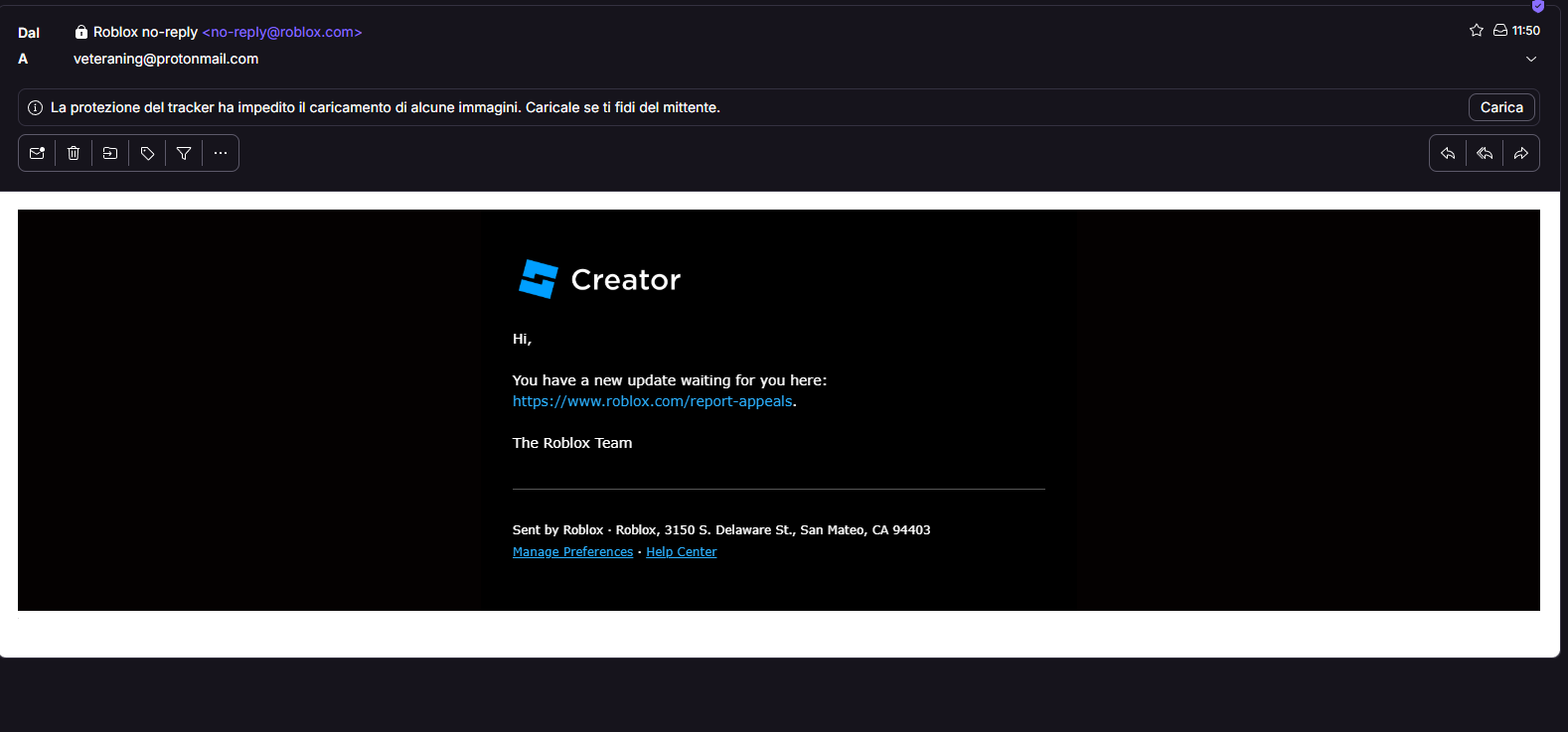1568x732 pixels.
Task: Mark message as unread envelope icon
Action: point(37,153)
